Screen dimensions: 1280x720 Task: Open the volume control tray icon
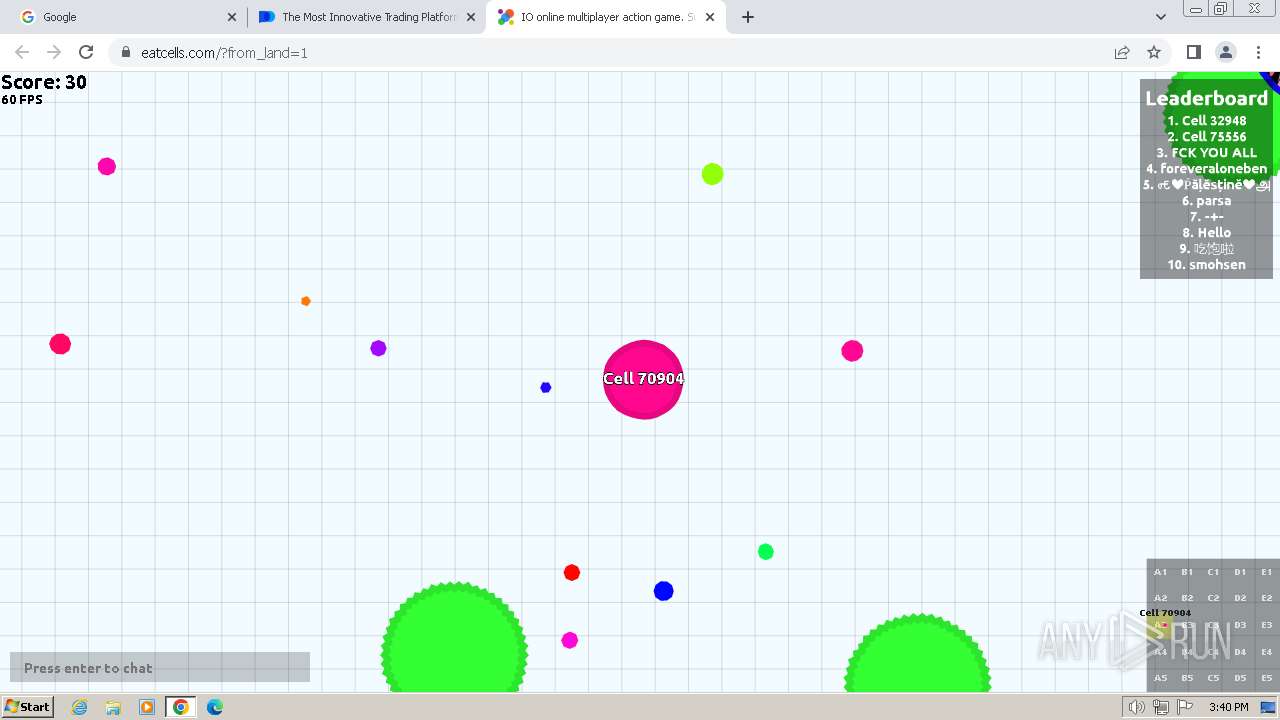click(1137, 707)
